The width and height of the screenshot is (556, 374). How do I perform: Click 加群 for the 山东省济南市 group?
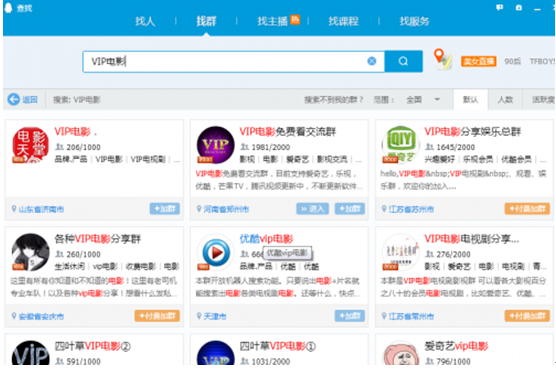165,208
